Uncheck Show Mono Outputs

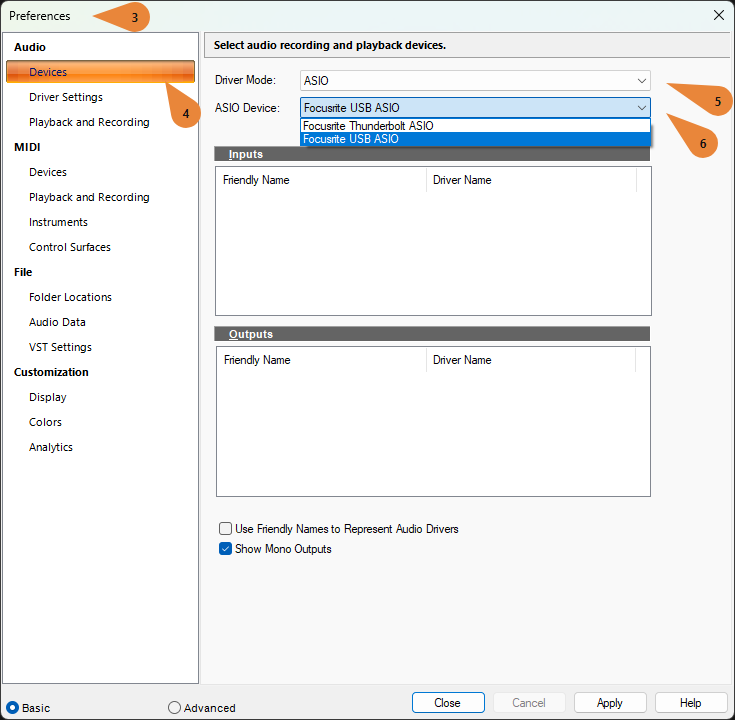coord(225,549)
